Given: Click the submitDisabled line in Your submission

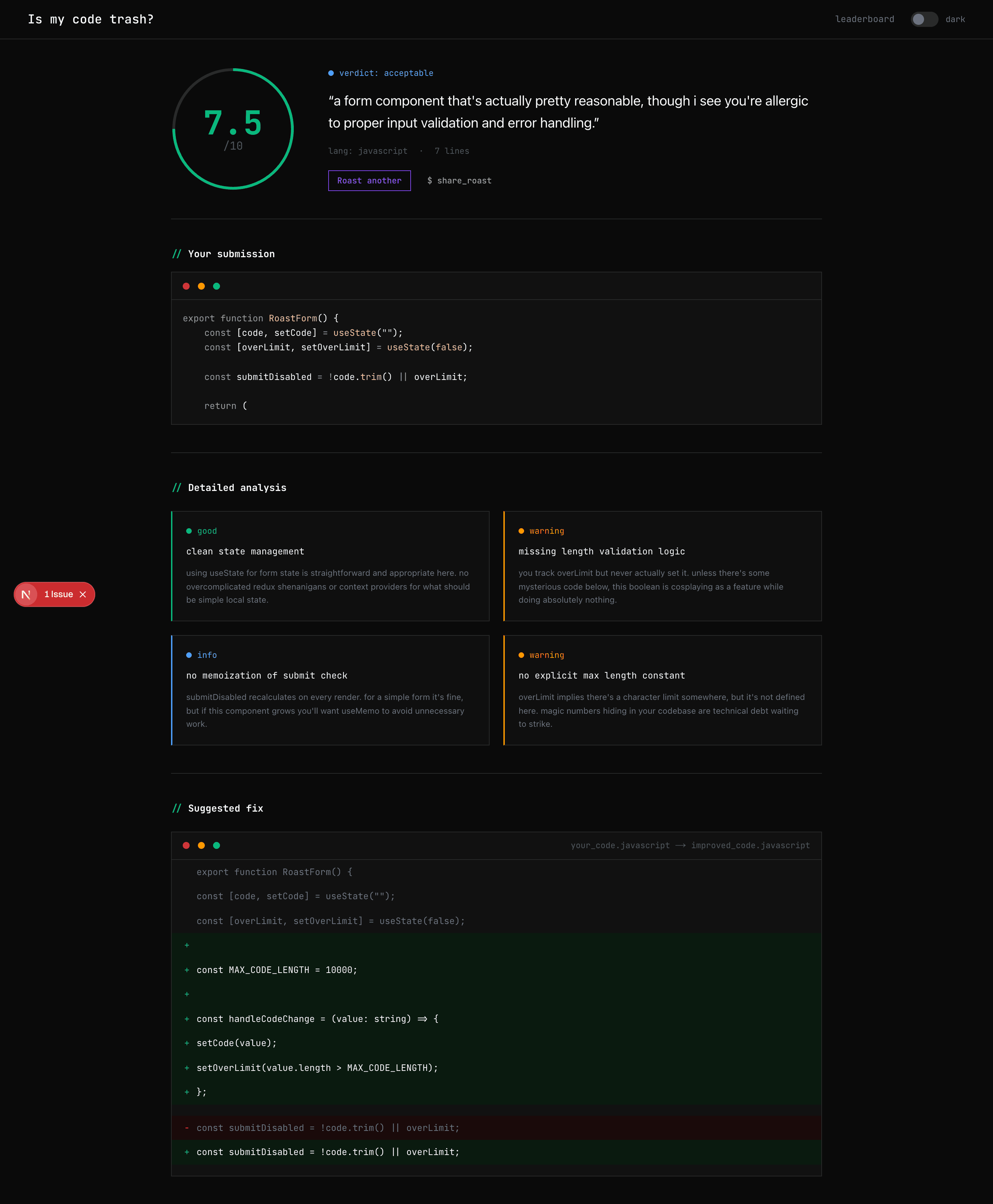Looking at the screenshot, I should [x=336, y=377].
